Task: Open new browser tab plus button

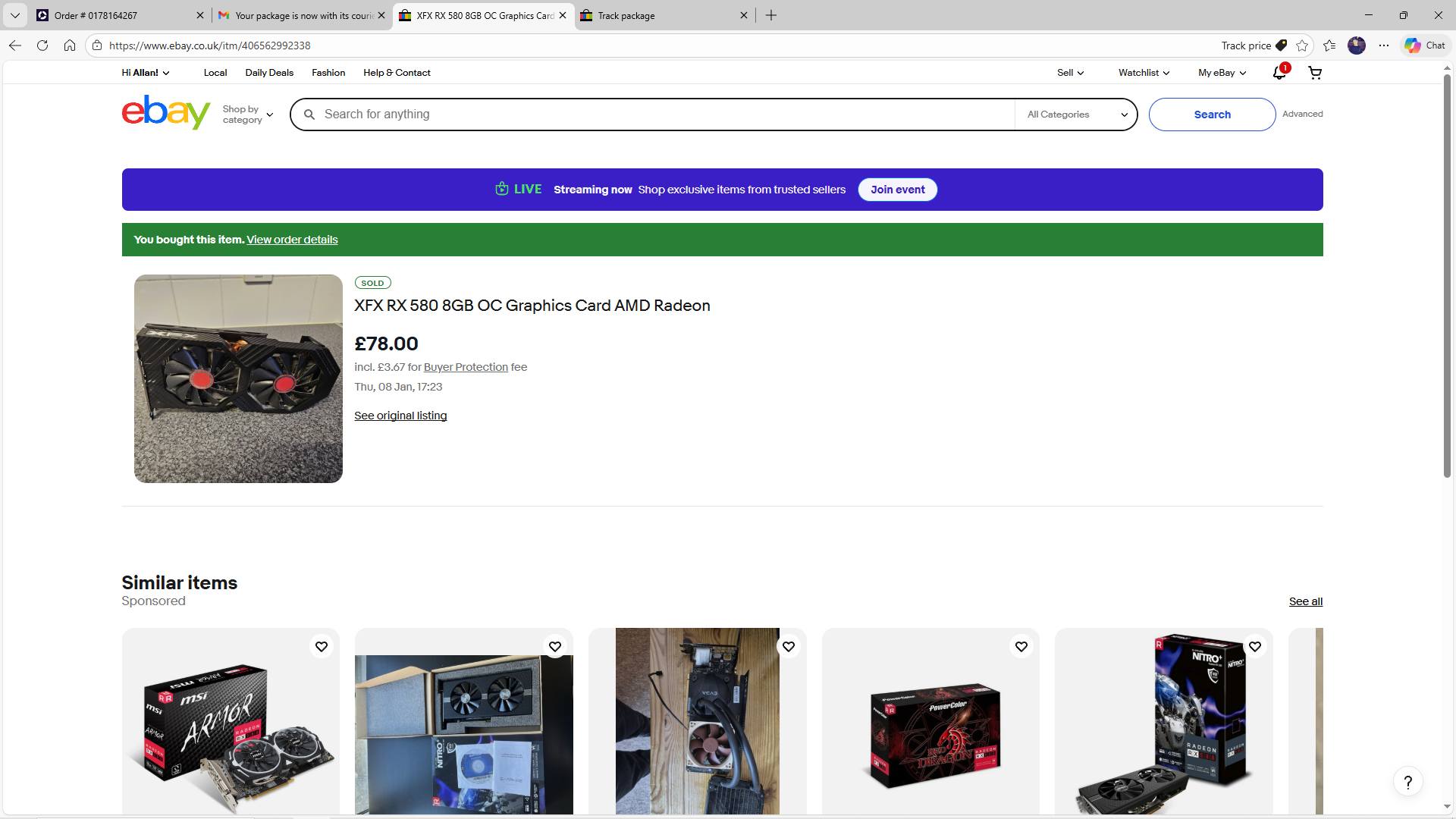Action: (x=771, y=15)
